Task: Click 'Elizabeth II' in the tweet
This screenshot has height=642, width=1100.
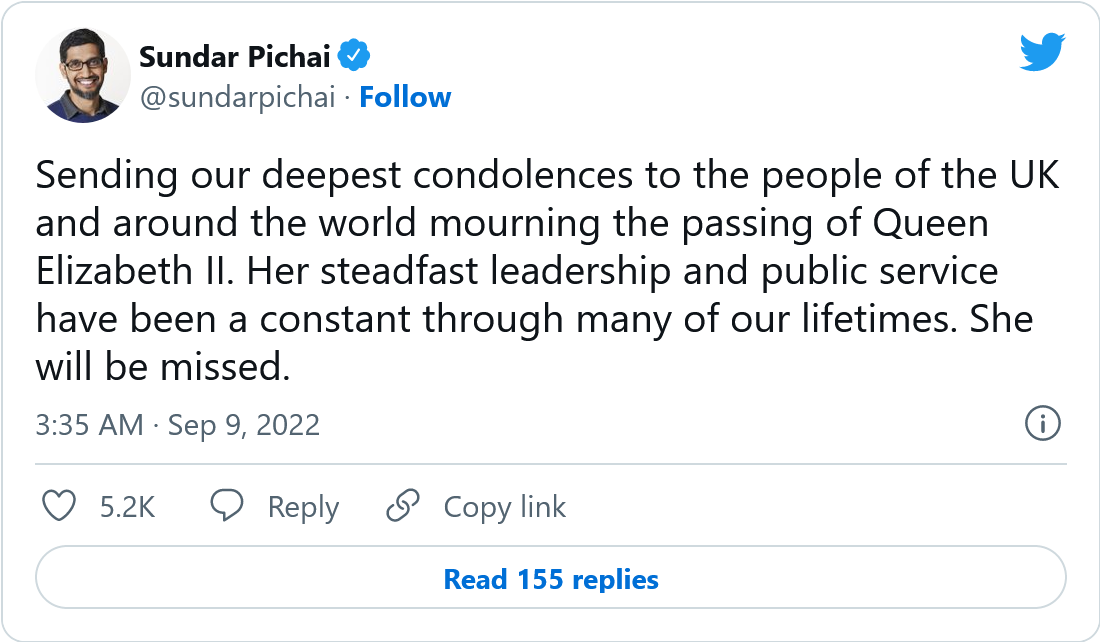Action: [x=134, y=271]
